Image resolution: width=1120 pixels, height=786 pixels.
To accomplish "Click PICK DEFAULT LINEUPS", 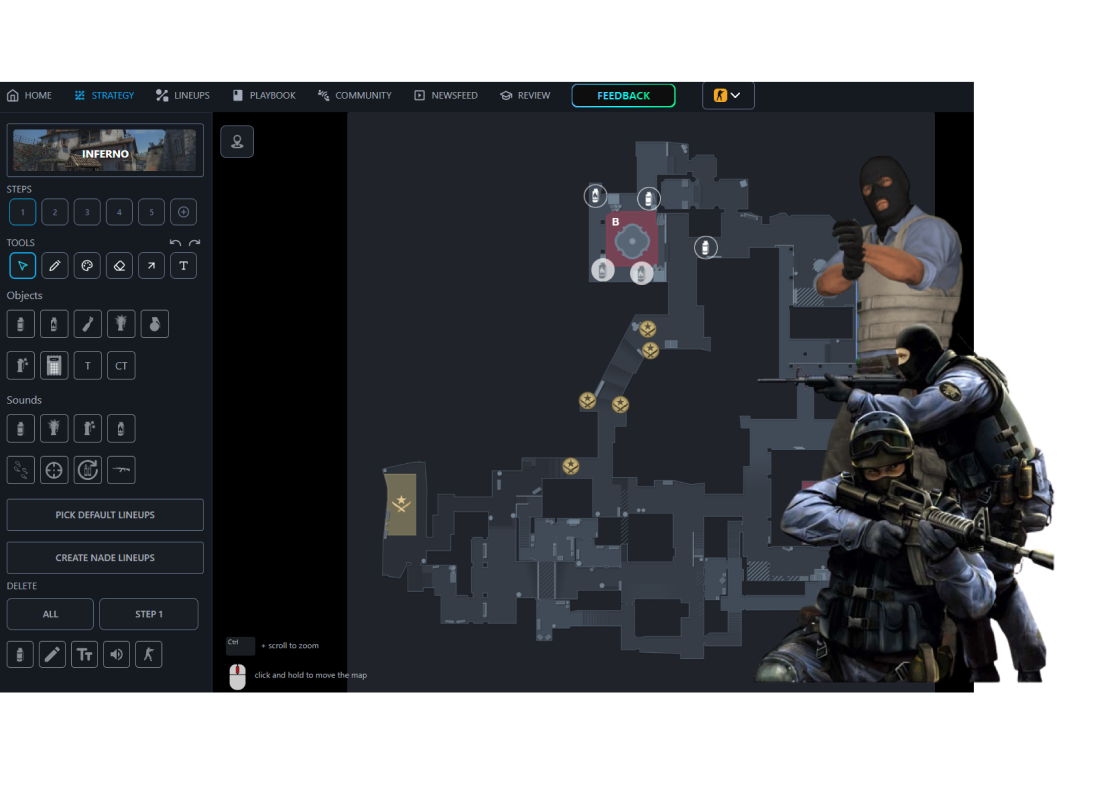I will click(105, 514).
